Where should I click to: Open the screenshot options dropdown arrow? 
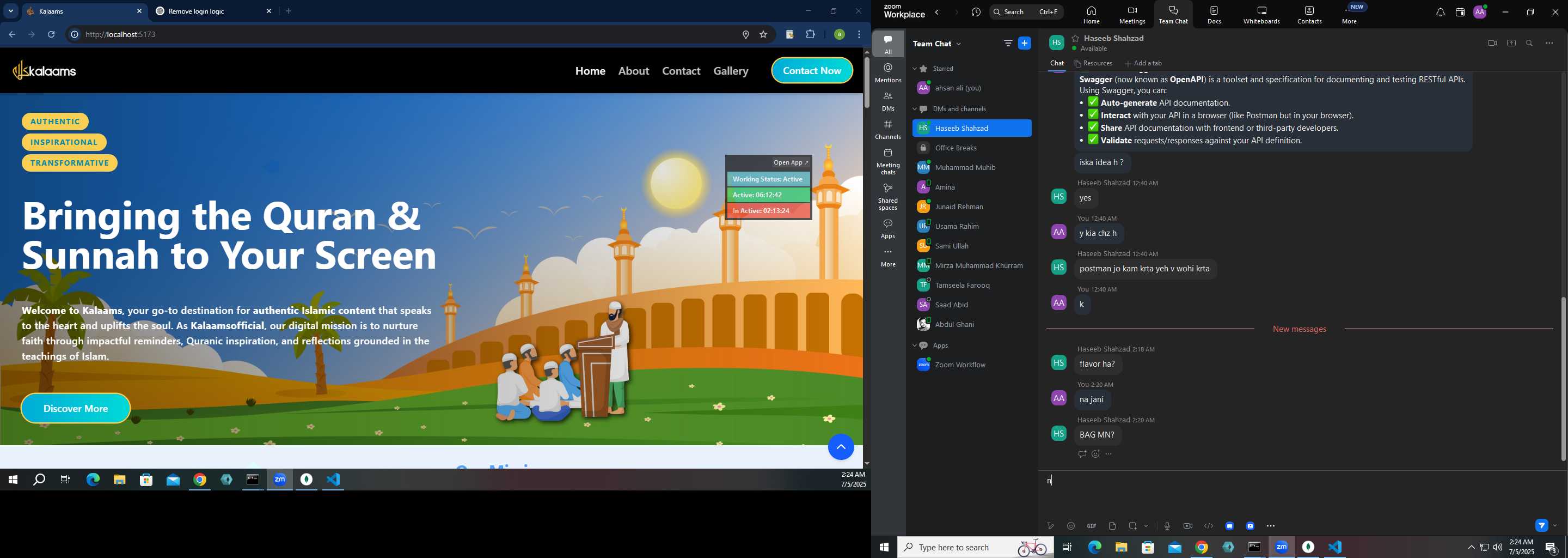1146,526
